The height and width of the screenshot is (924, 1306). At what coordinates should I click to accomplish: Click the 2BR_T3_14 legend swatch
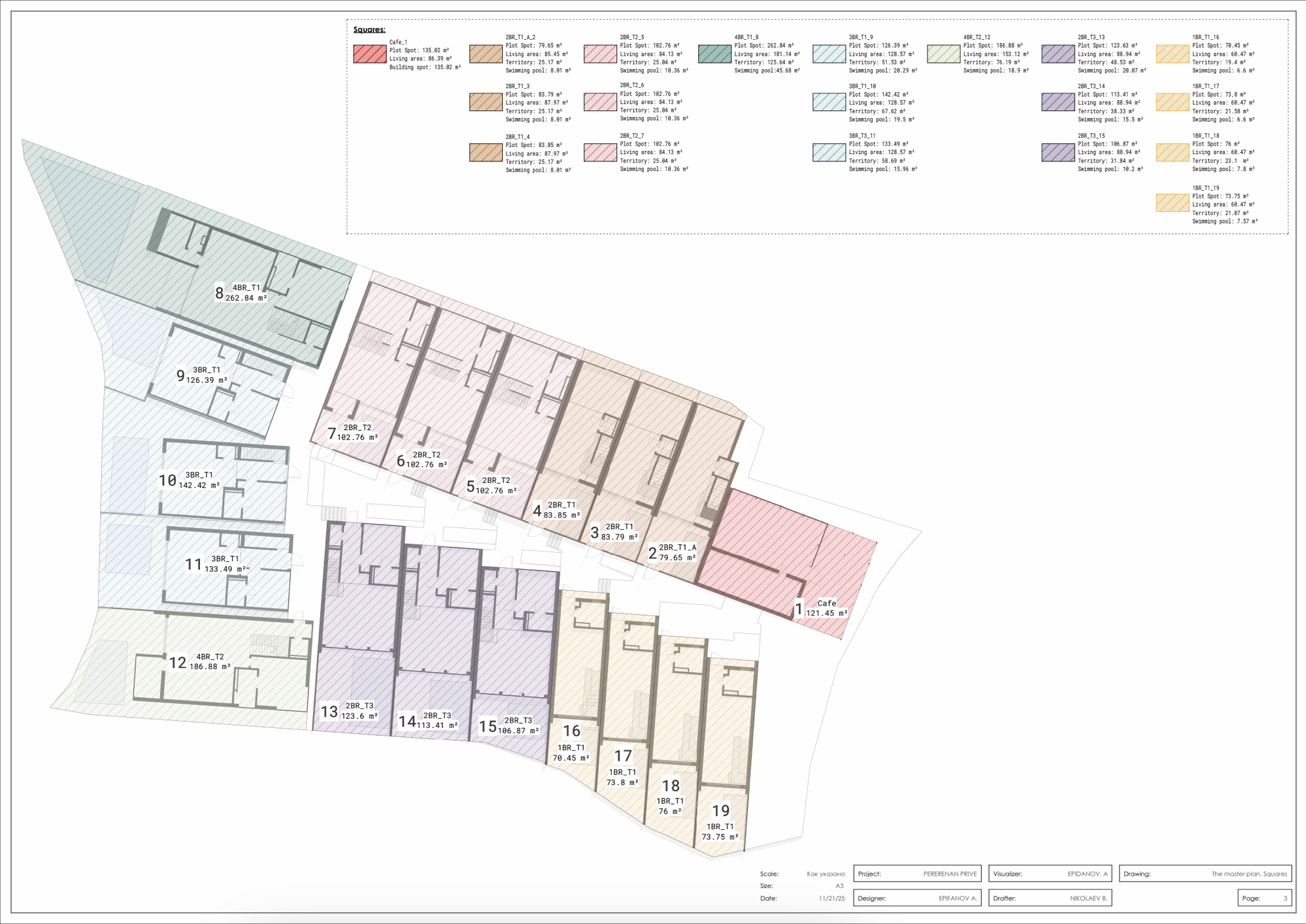click(1058, 103)
